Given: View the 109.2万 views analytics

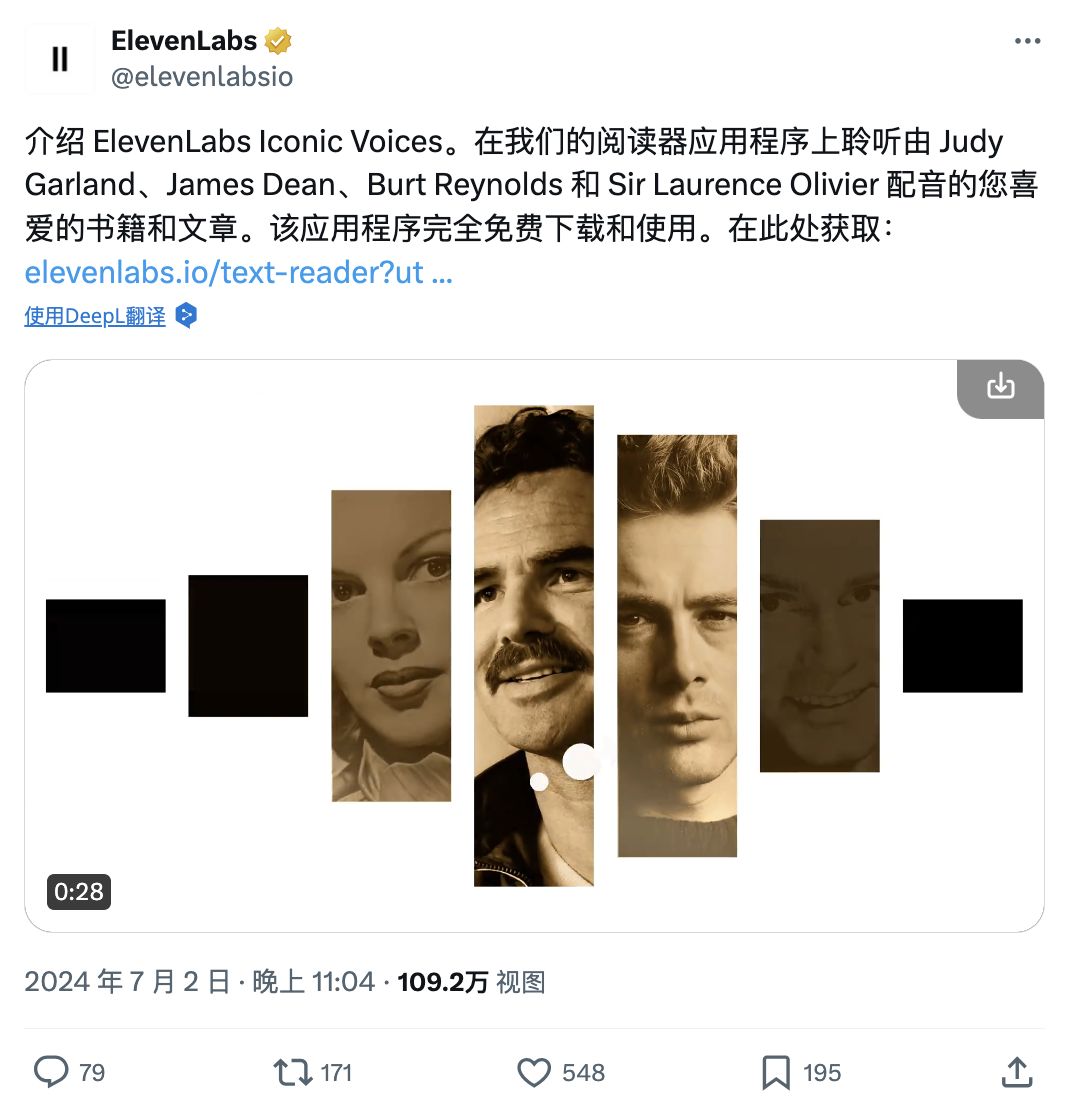Looking at the screenshot, I should point(471,982).
